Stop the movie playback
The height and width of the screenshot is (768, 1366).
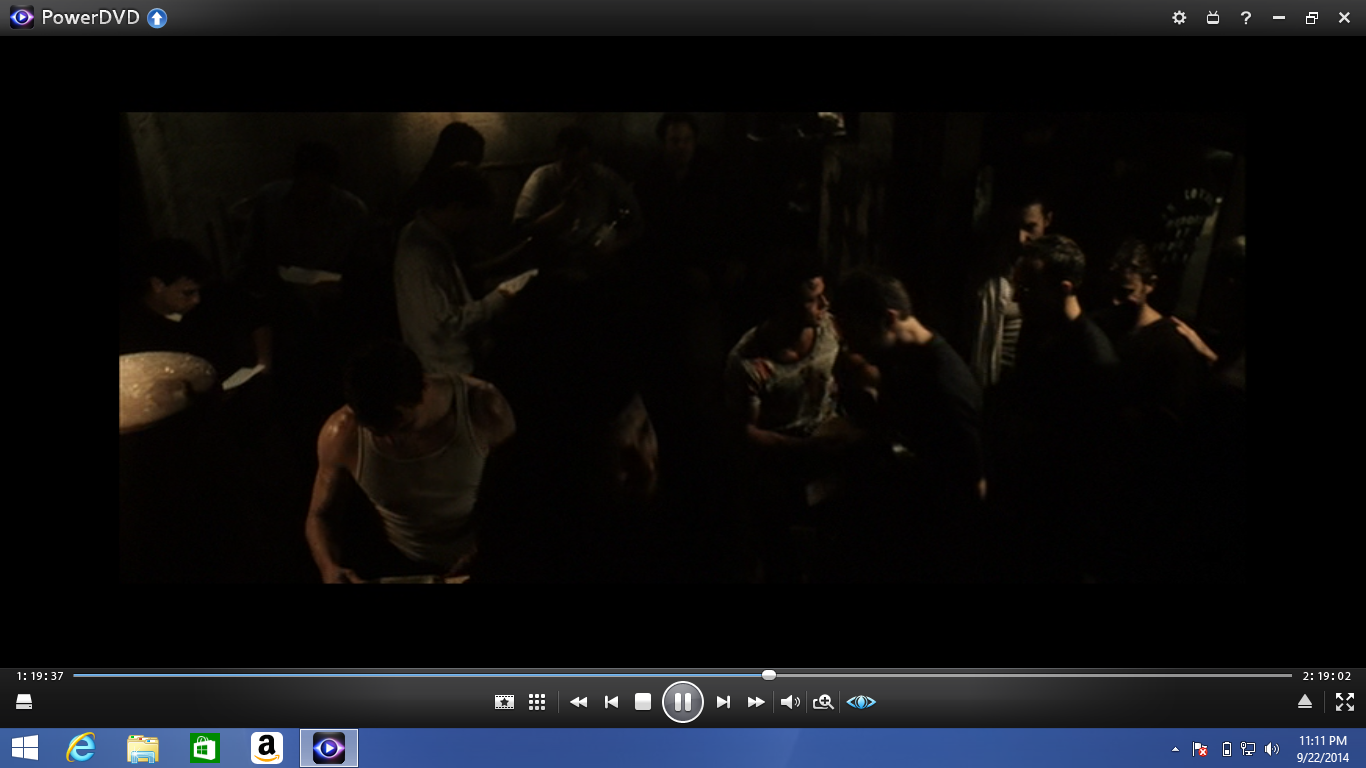click(643, 702)
